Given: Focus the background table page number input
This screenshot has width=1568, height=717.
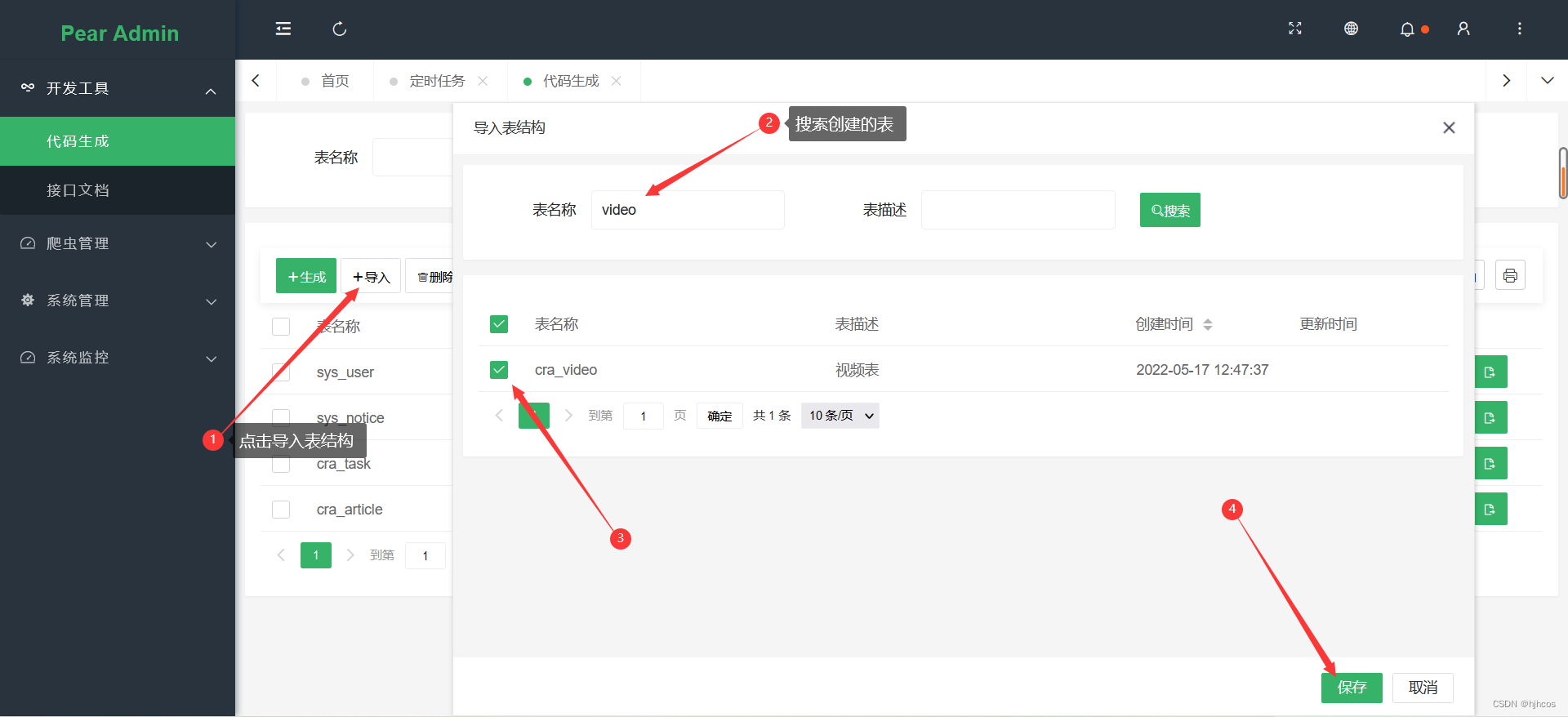Looking at the screenshot, I should 425,555.
